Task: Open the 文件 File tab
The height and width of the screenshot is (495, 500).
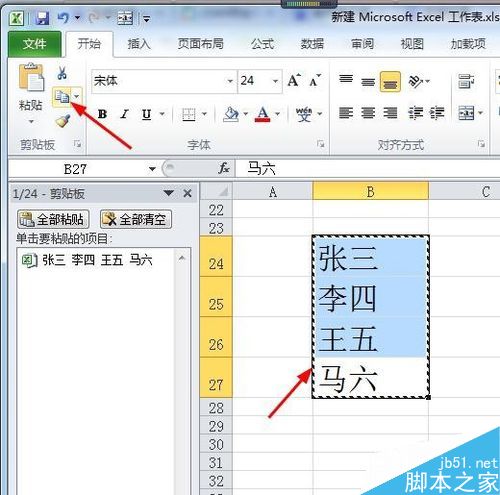Action: (34, 44)
